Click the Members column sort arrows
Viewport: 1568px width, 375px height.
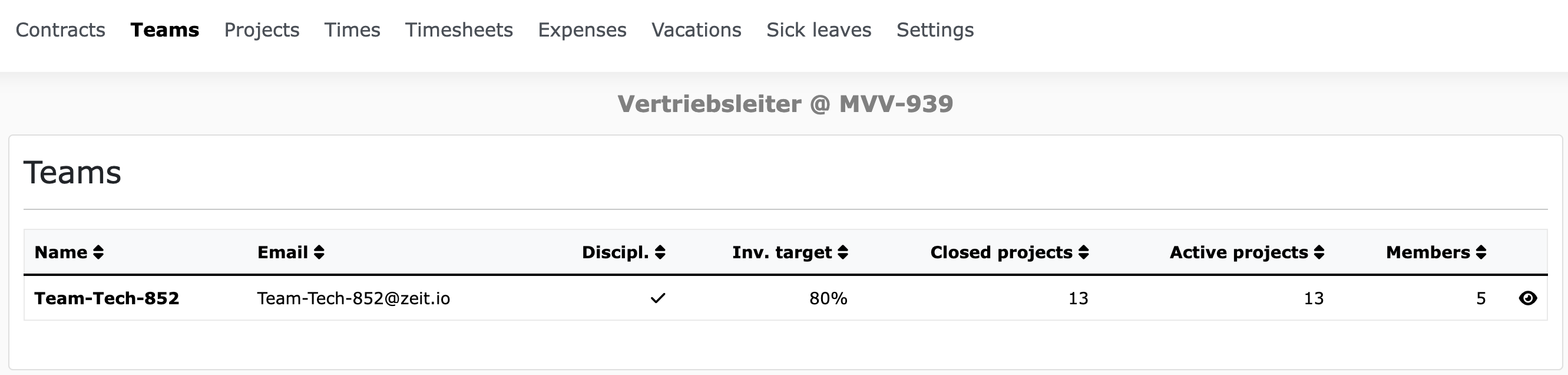click(x=1481, y=252)
